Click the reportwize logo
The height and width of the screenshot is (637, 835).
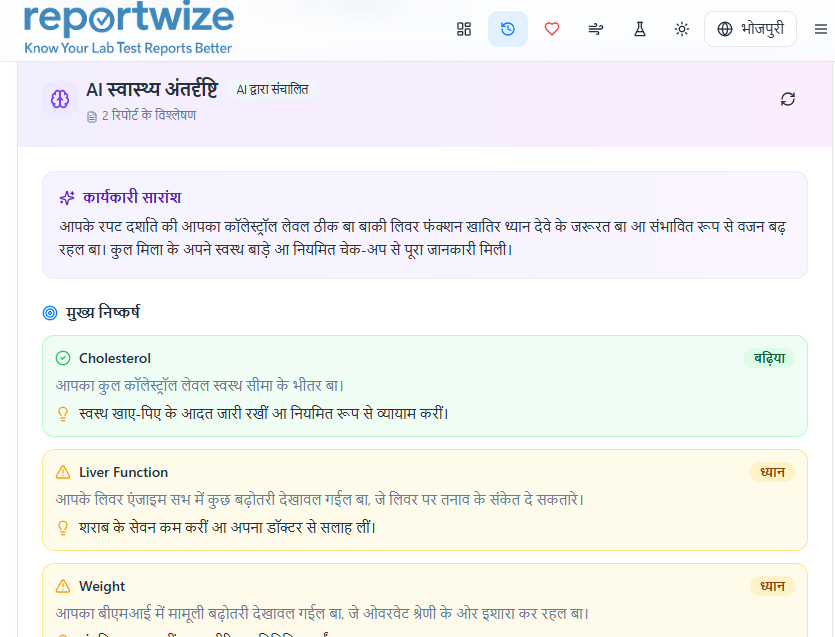128,28
